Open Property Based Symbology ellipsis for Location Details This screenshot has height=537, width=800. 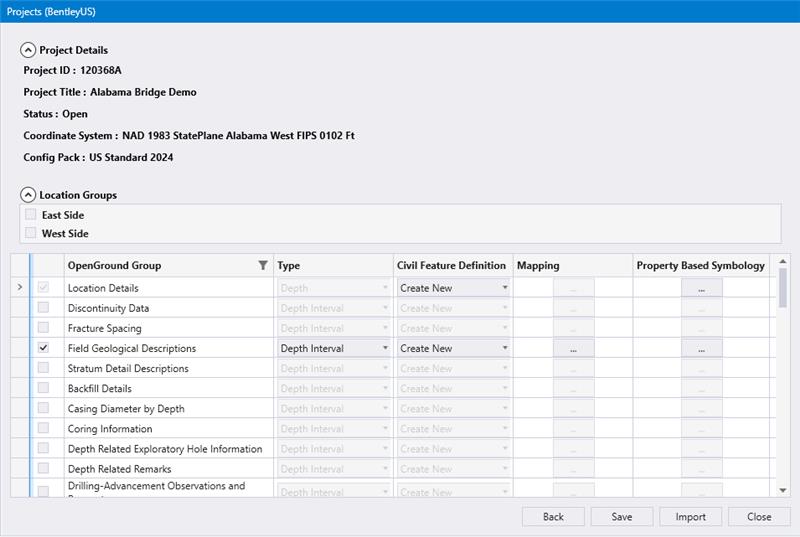tap(702, 288)
